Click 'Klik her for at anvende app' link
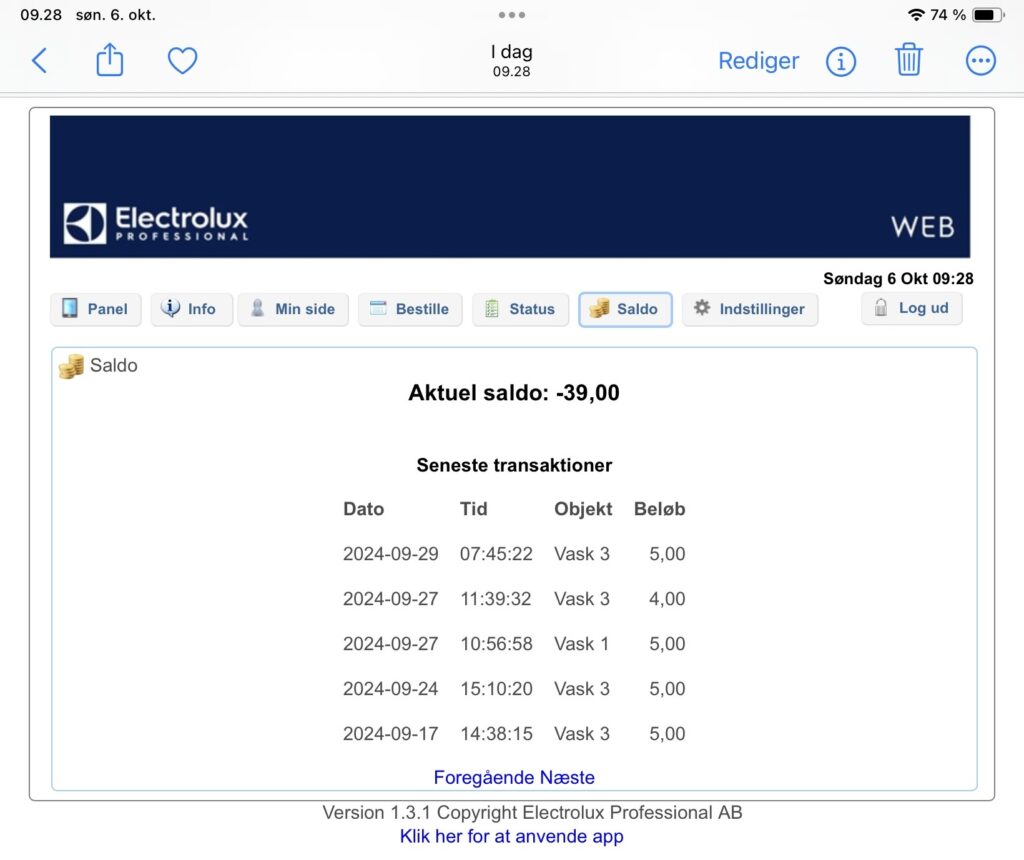The width and height of the screenshot is (1024, 860). (511, 836)
